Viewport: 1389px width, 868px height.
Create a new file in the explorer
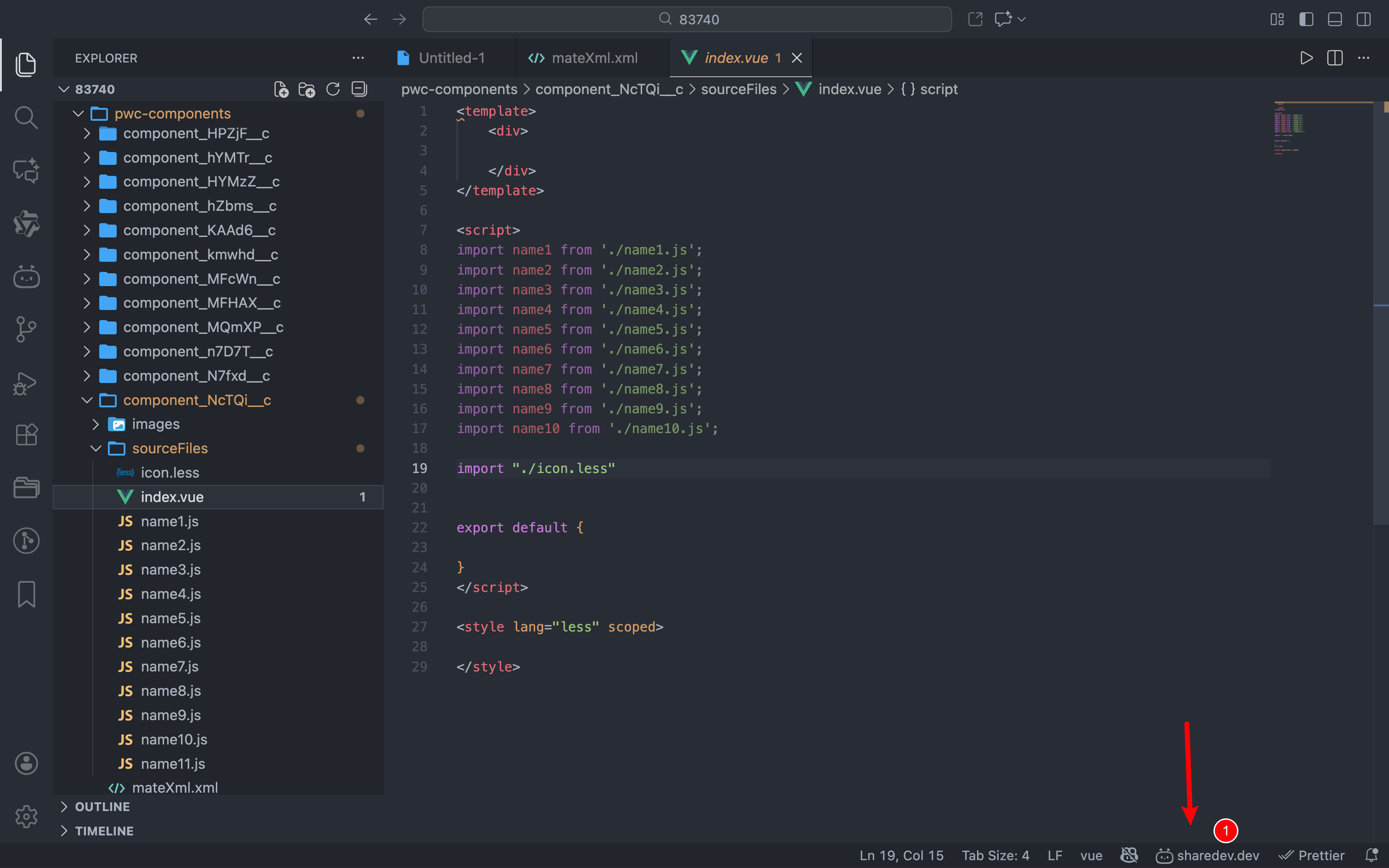click(x=281, y=89)
